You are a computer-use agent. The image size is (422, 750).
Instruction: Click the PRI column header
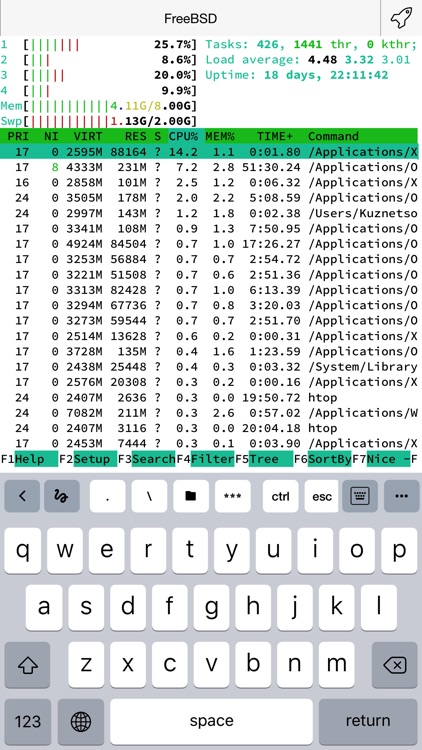[18, 136]
